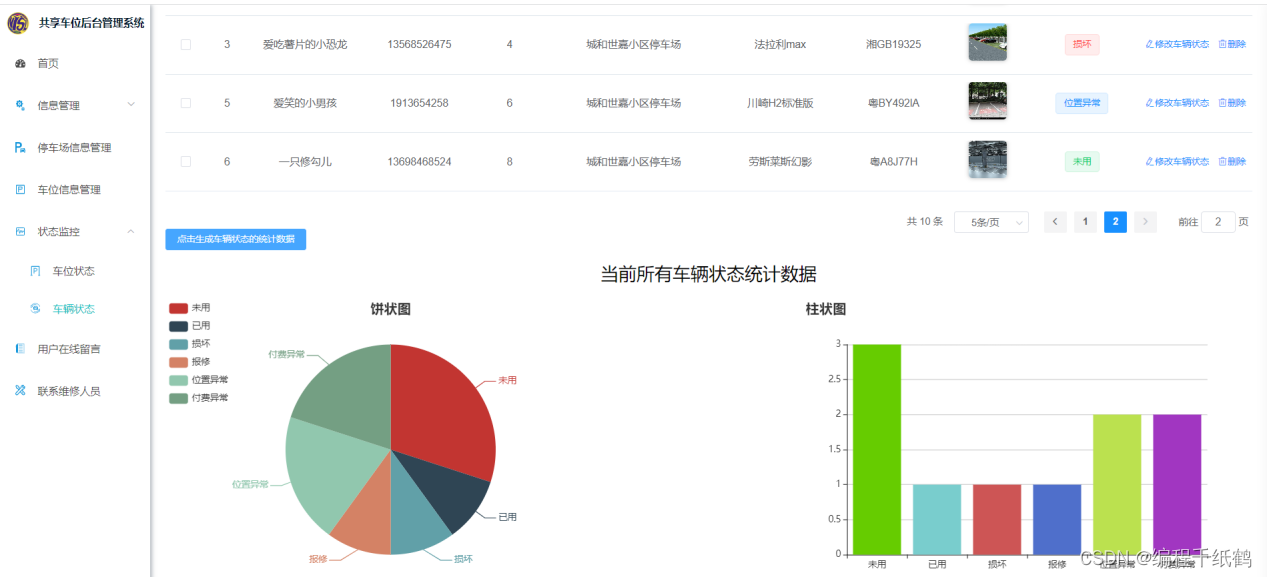Click phone number 13568526475
This screenshot has width=1267, height=577.
419,44
